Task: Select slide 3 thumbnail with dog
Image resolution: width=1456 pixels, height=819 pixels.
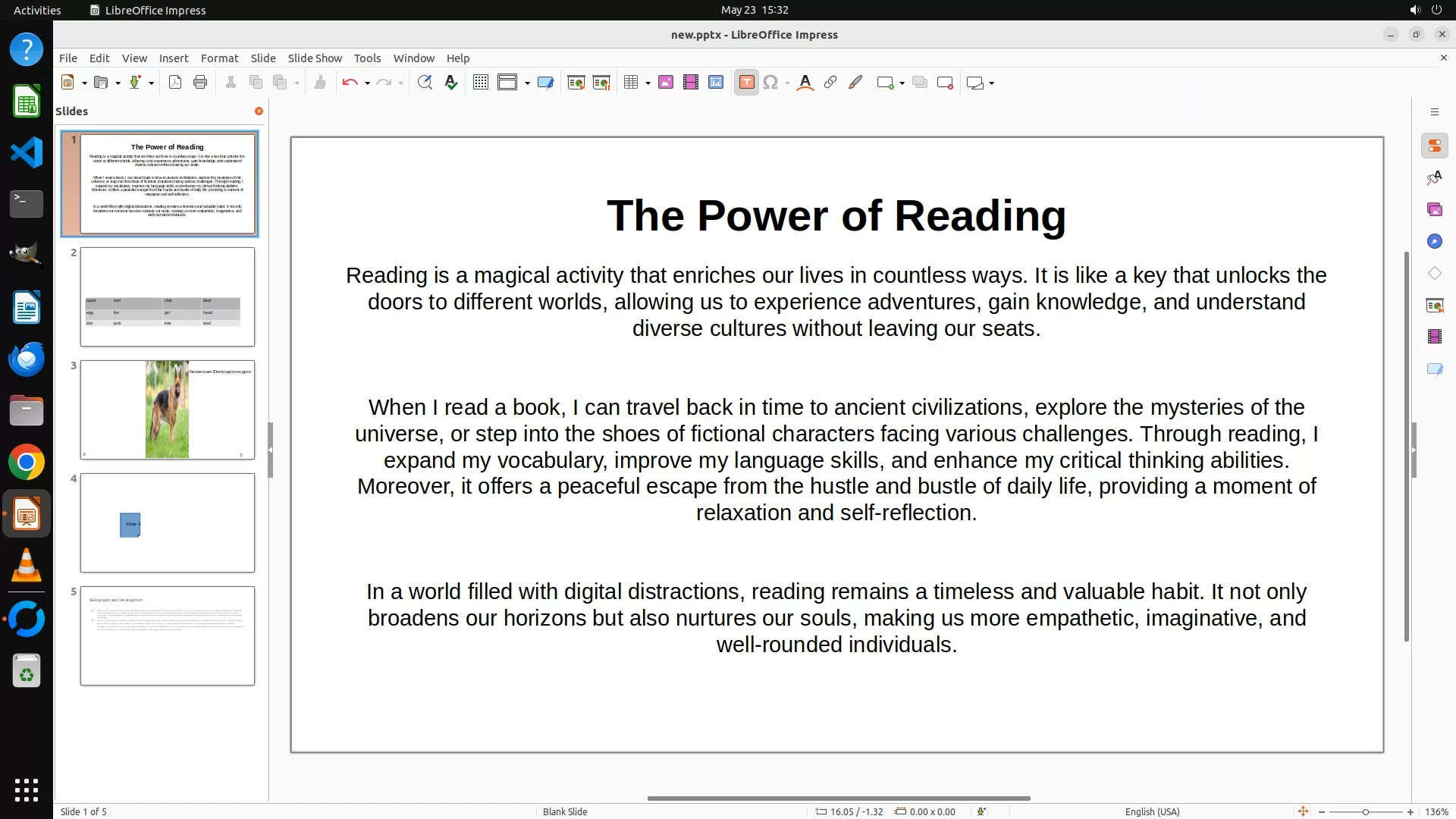Action: pos(168,409)
